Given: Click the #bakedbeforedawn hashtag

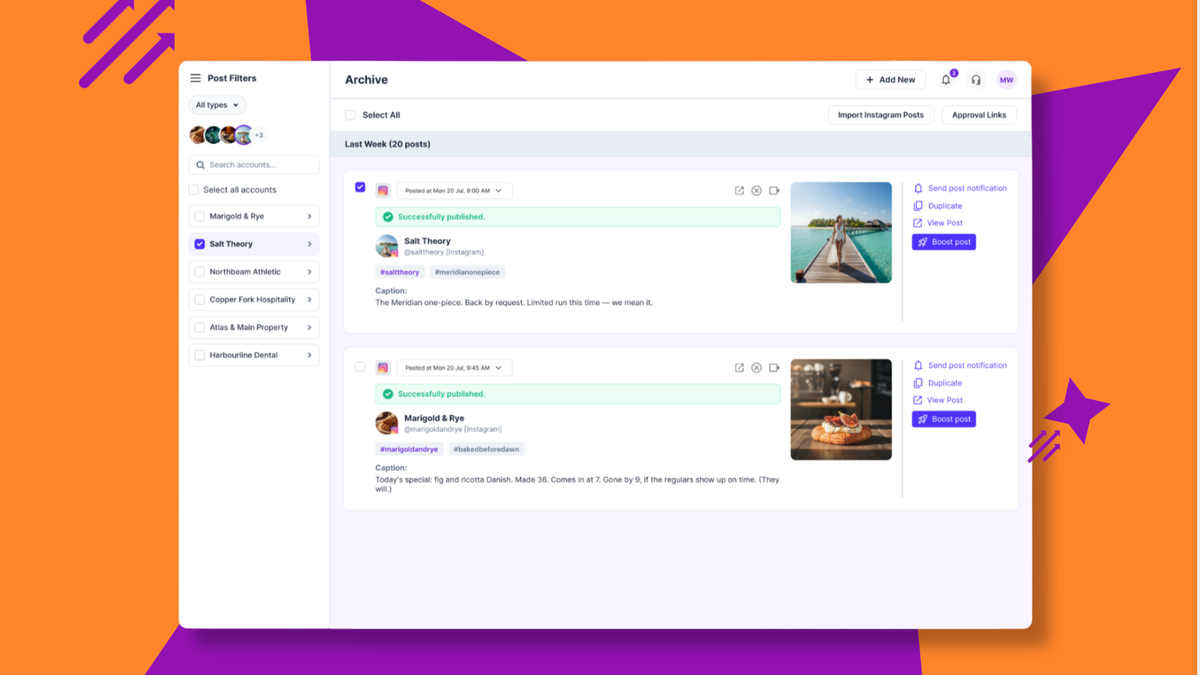Looking at the screenshot, I should [486, 449].
